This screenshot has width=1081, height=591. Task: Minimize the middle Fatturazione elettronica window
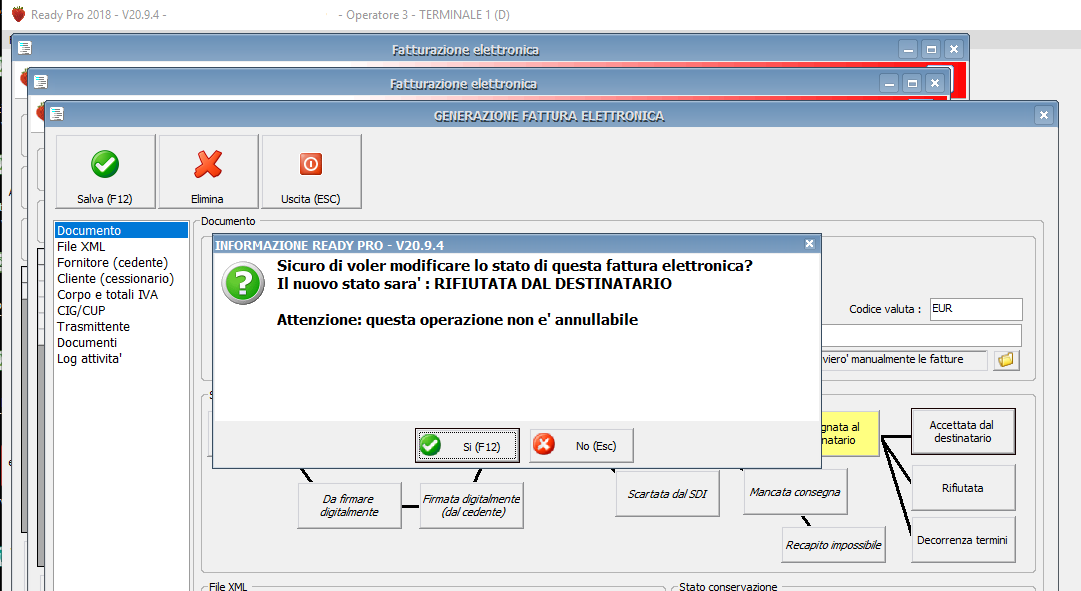click(889, 83)
